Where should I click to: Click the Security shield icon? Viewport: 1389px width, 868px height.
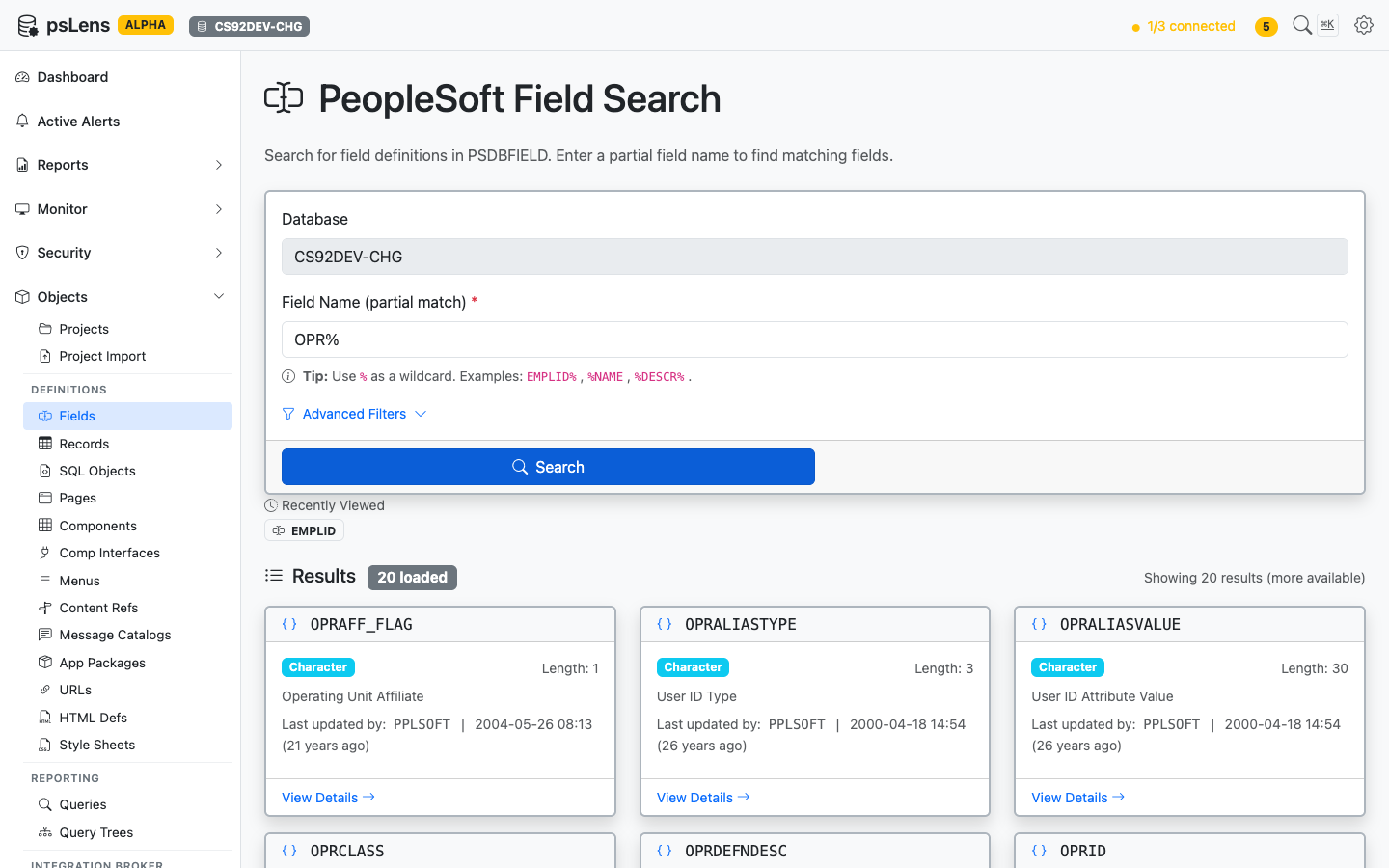tap(22, 253)
